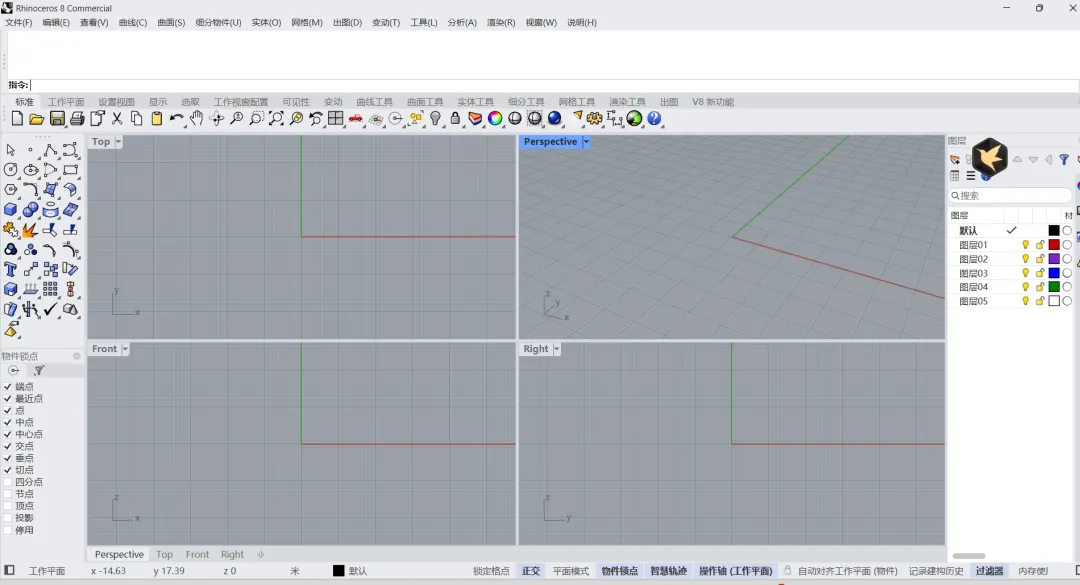
Task: Open Options with the gear icon
Action: click(x=594, y=119)
